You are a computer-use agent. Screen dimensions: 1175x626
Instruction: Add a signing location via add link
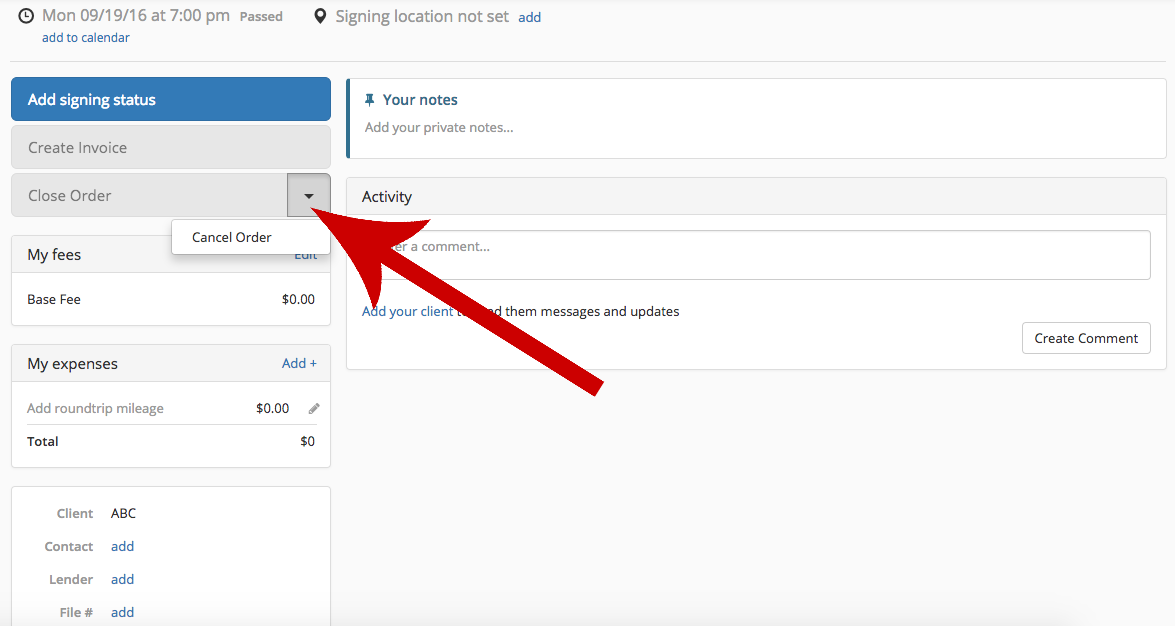[x=530, y=17]
